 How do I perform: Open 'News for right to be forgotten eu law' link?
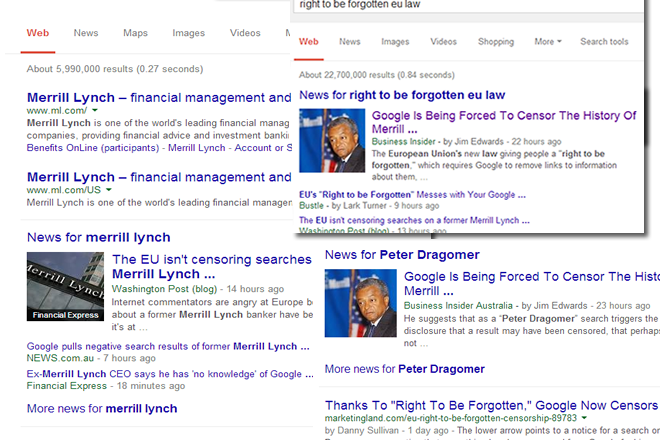402,95
